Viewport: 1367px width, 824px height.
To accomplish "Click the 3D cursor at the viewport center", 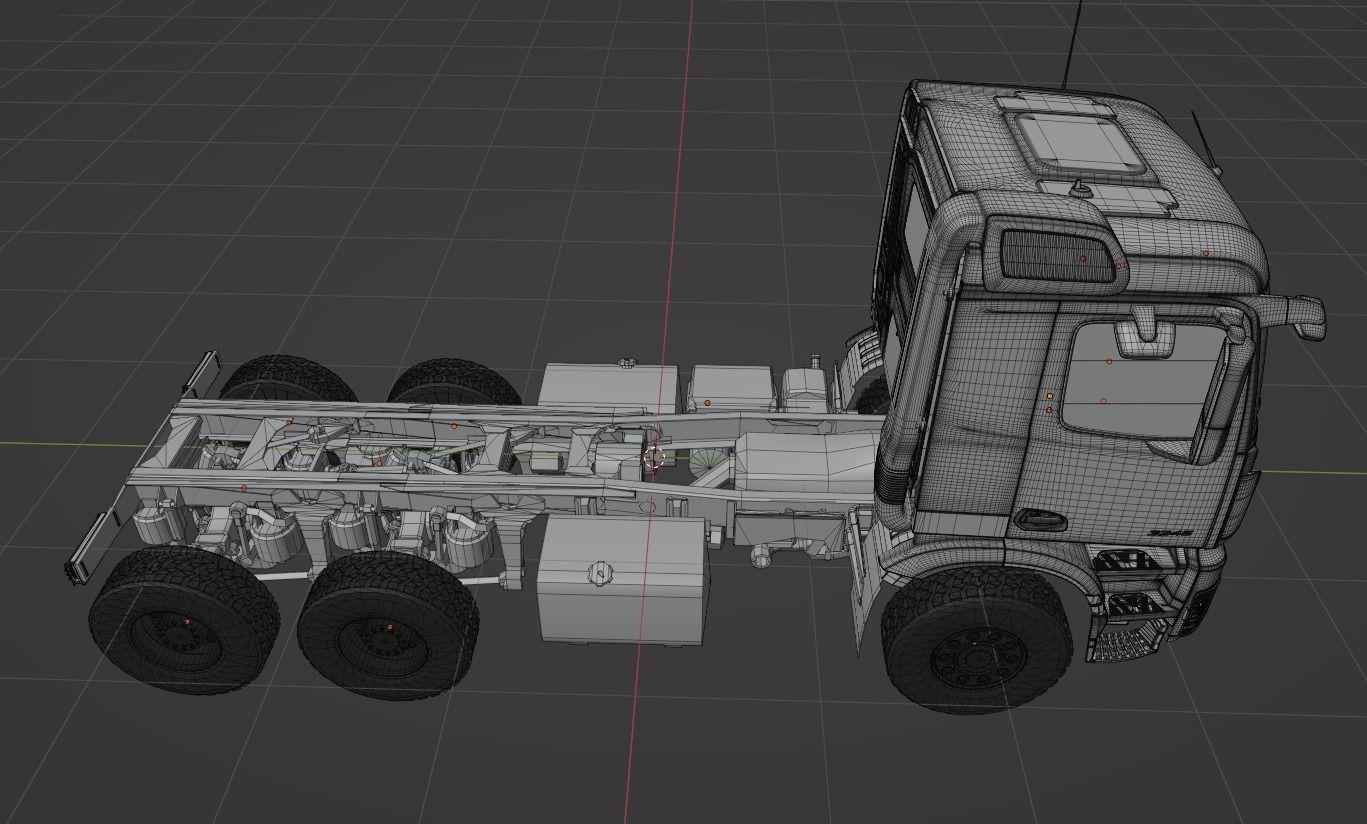I will click(x=657, y=459).
